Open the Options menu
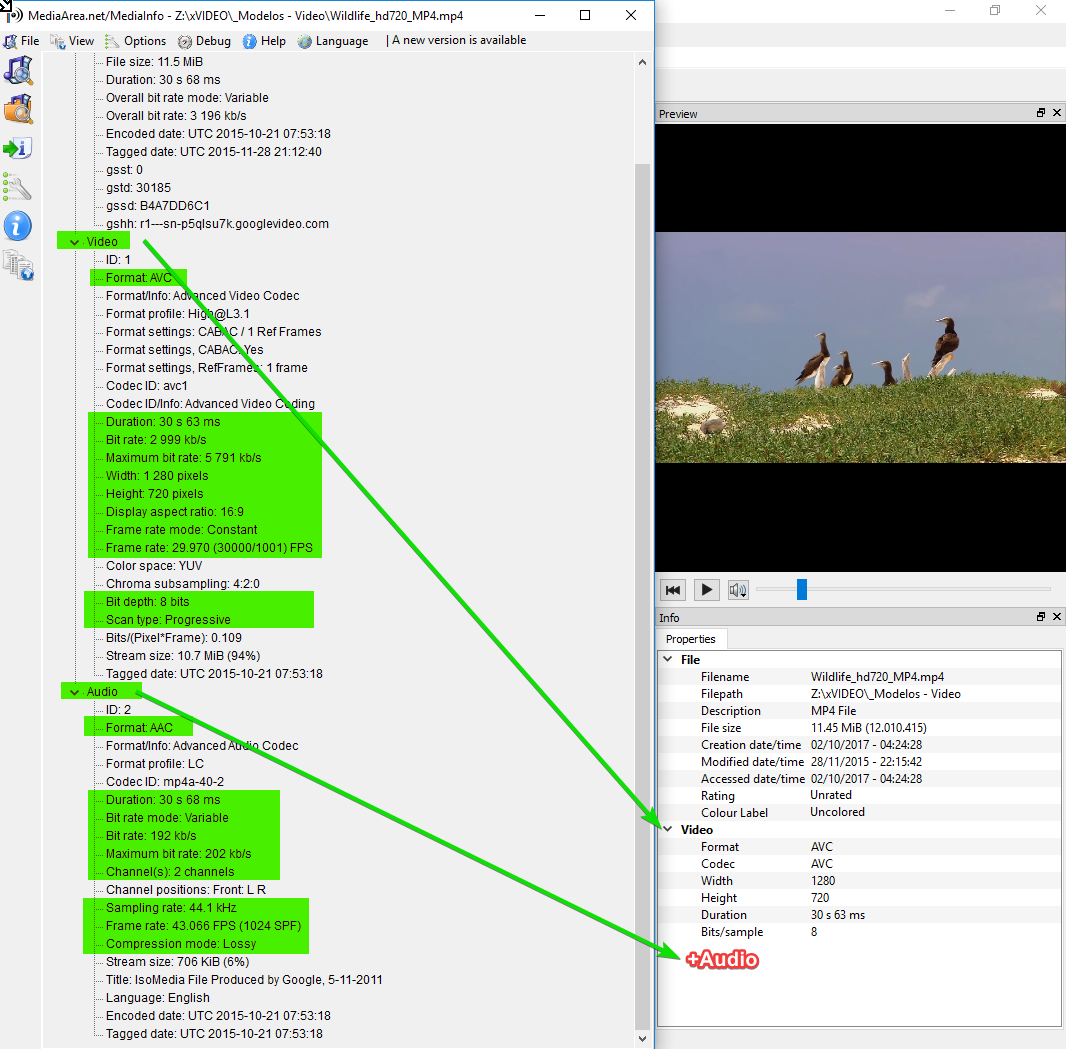 pyautogui.click(x=135, y=41)
